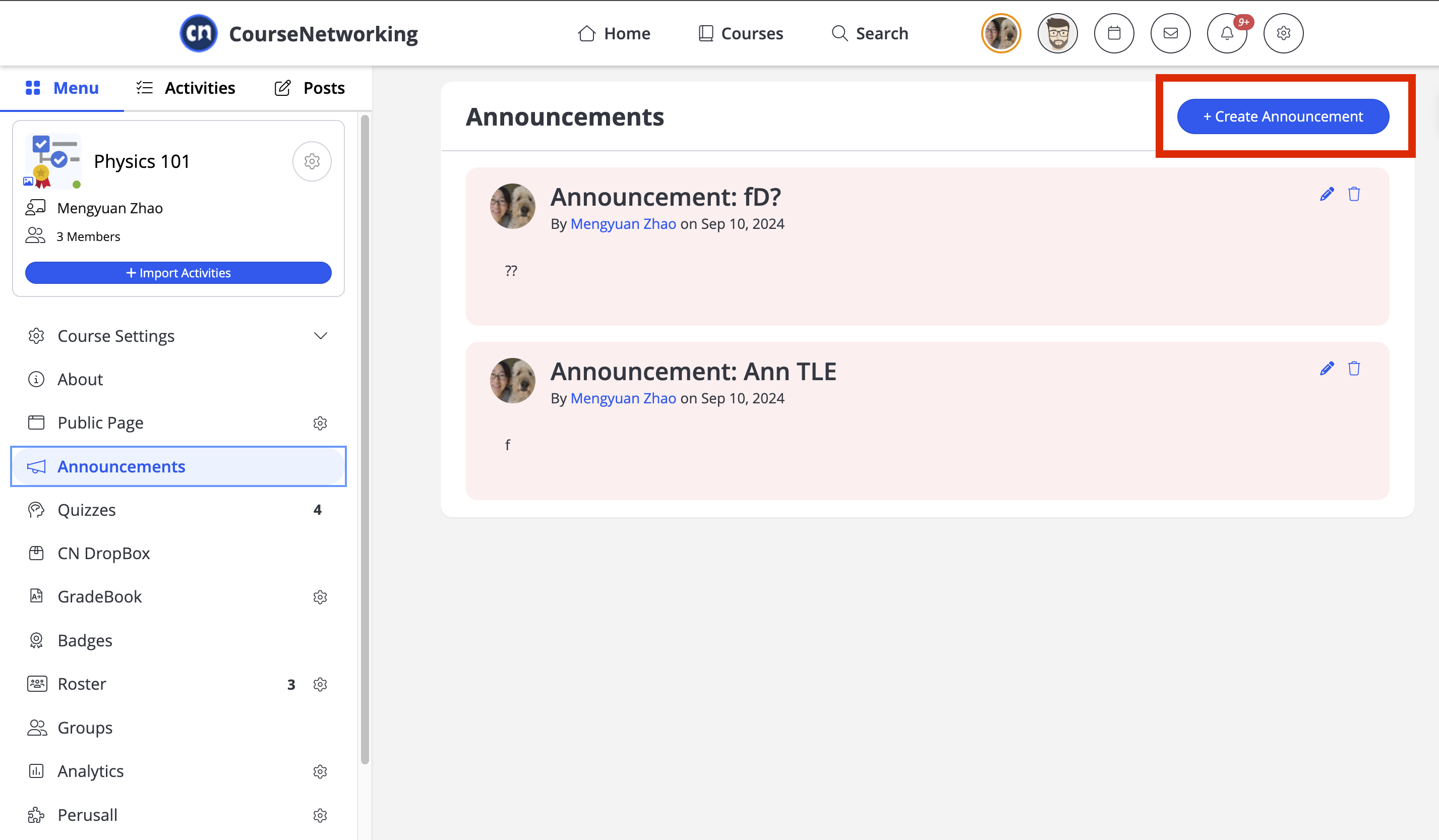Open Courses in top navigation

coord(741,34)
